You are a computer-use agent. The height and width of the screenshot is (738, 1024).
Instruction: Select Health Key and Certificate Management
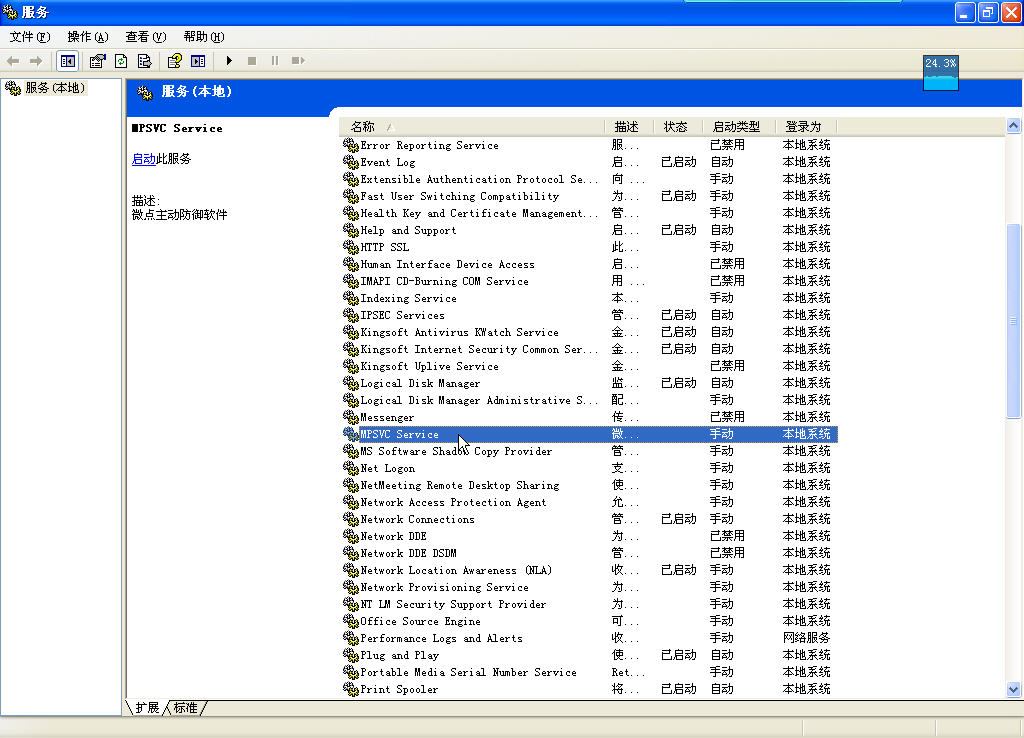(588, 213)
